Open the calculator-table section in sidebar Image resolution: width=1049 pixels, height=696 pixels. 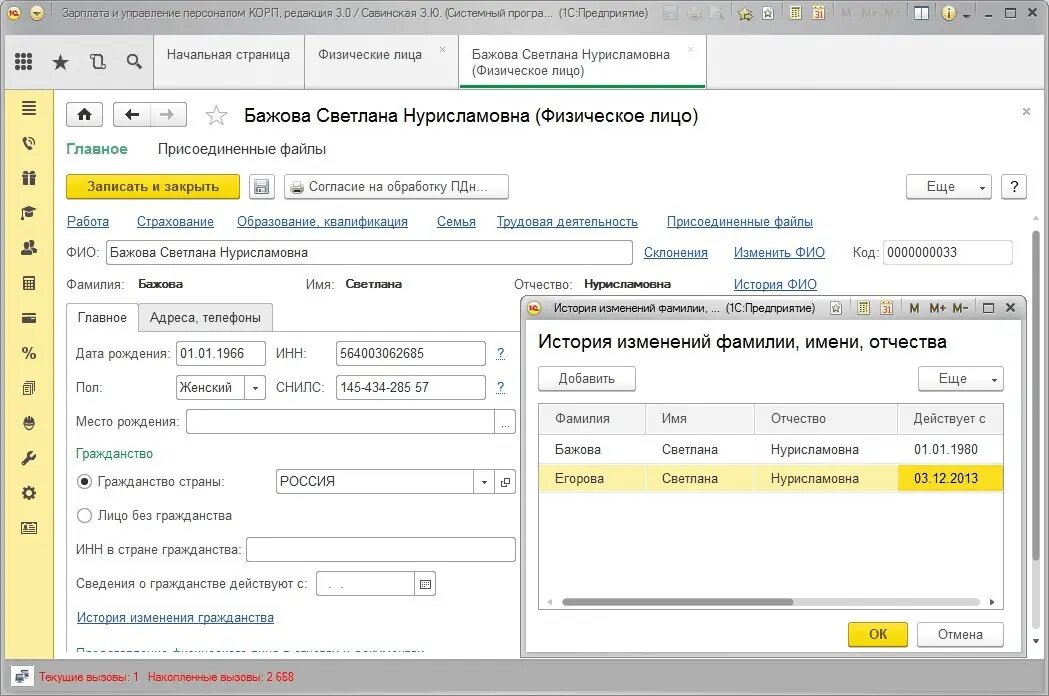(29, 283)
